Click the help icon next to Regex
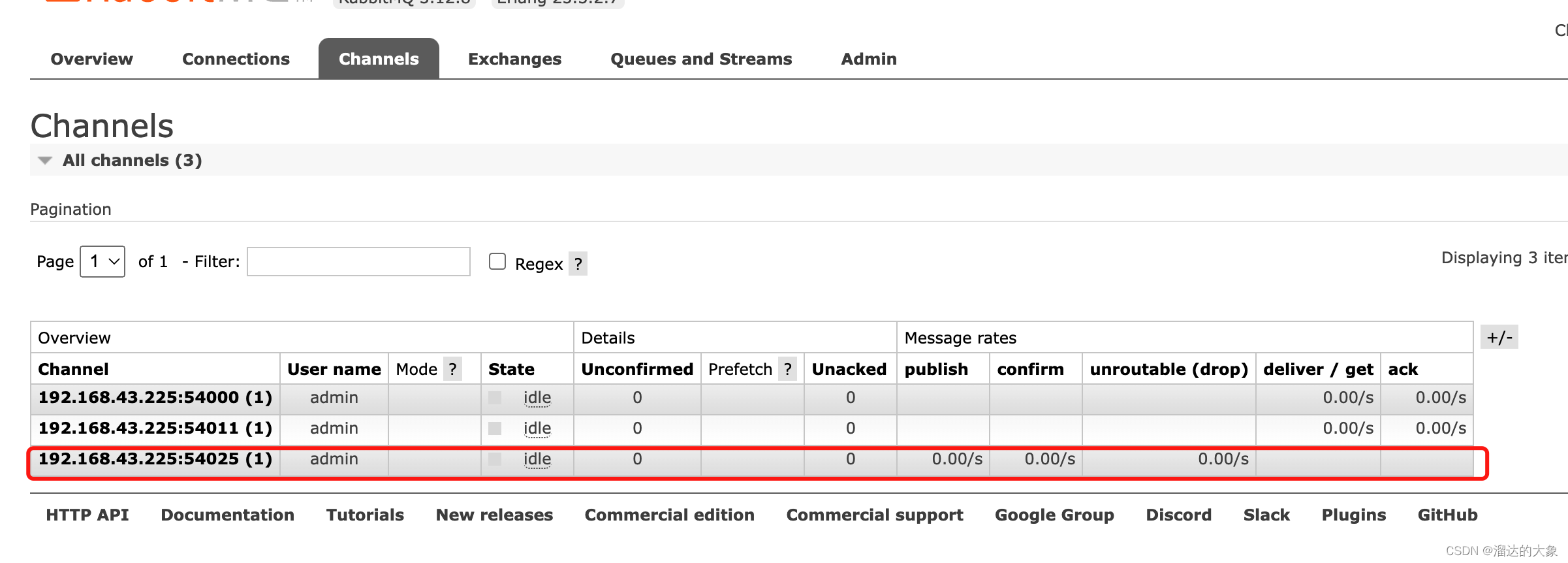1568x563 pixels. pos(578,264)
